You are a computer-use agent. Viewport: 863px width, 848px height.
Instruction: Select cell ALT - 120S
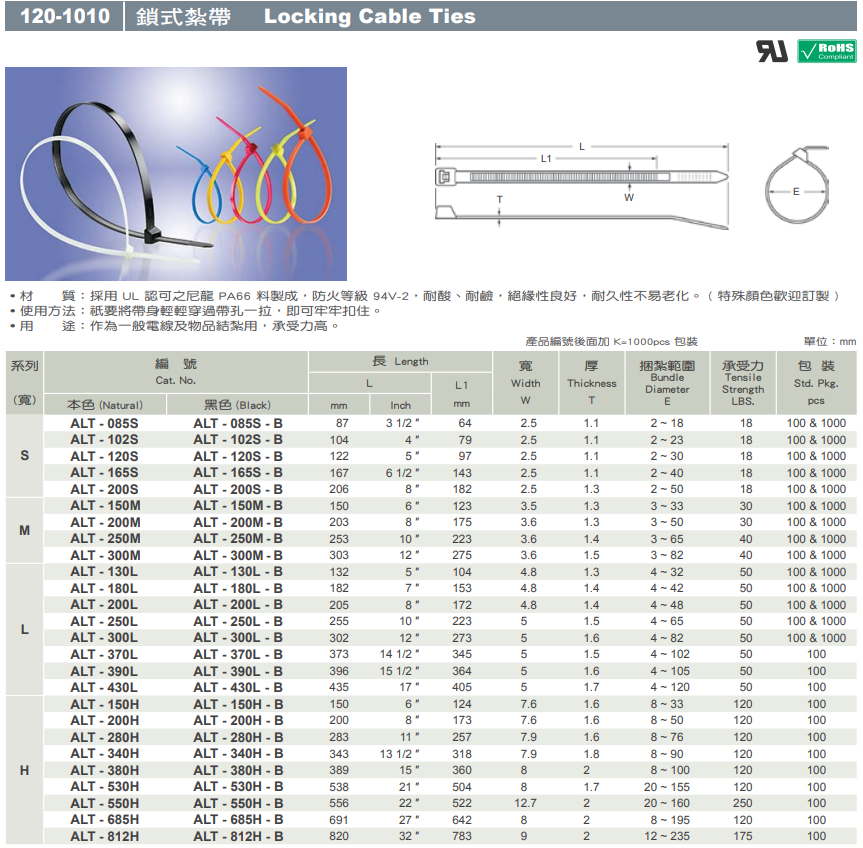pos(105,456)
